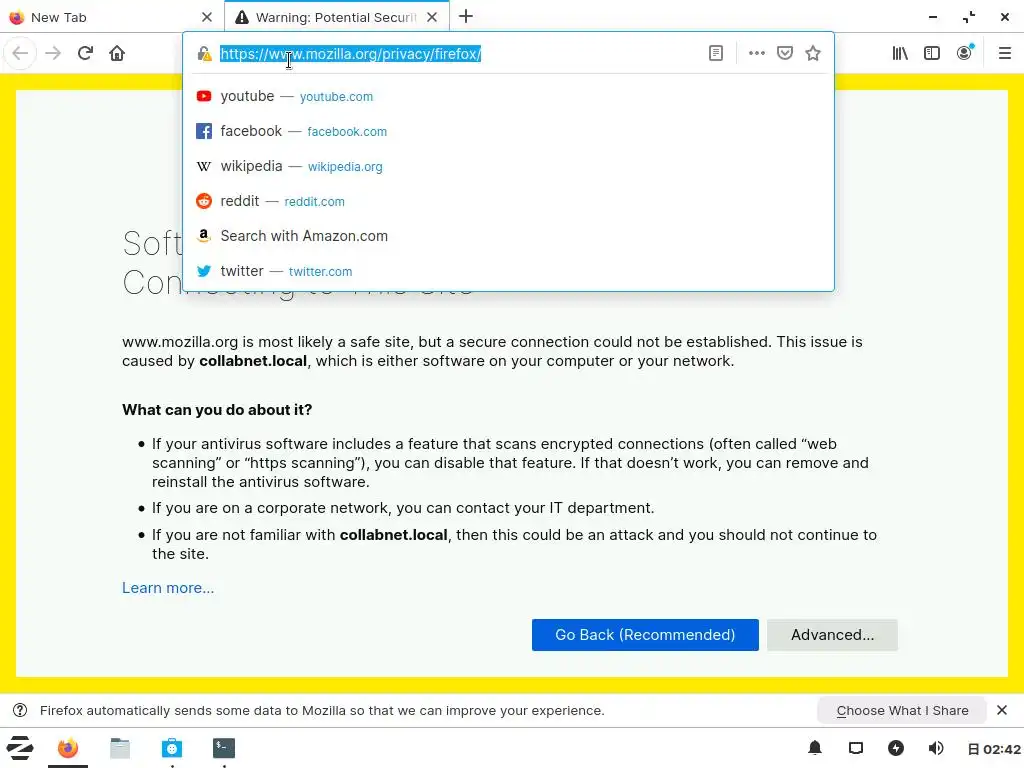The image size is (1024, 768).
Task: Open page actions three-dot menu
Action: tap(756, 53)
